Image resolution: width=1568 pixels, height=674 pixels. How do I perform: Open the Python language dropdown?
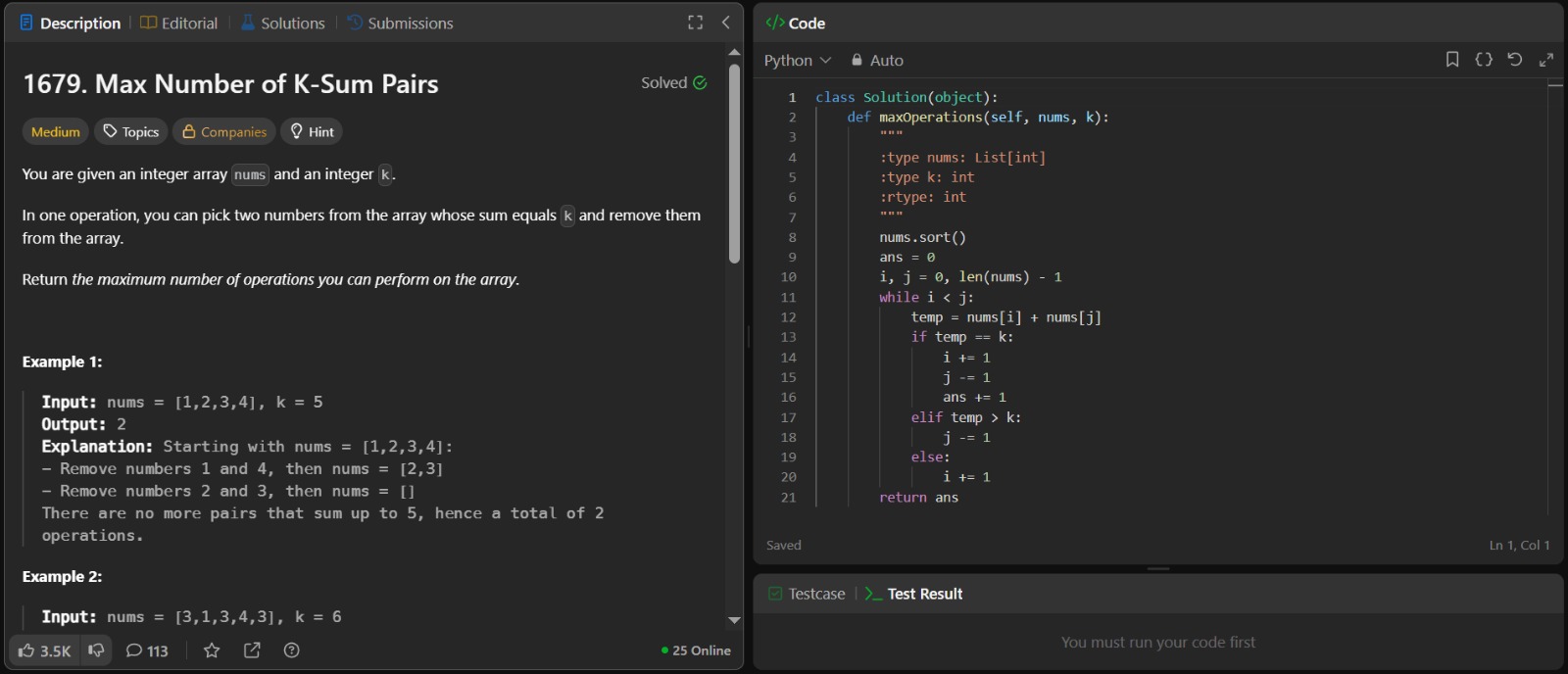pos(797,60)
